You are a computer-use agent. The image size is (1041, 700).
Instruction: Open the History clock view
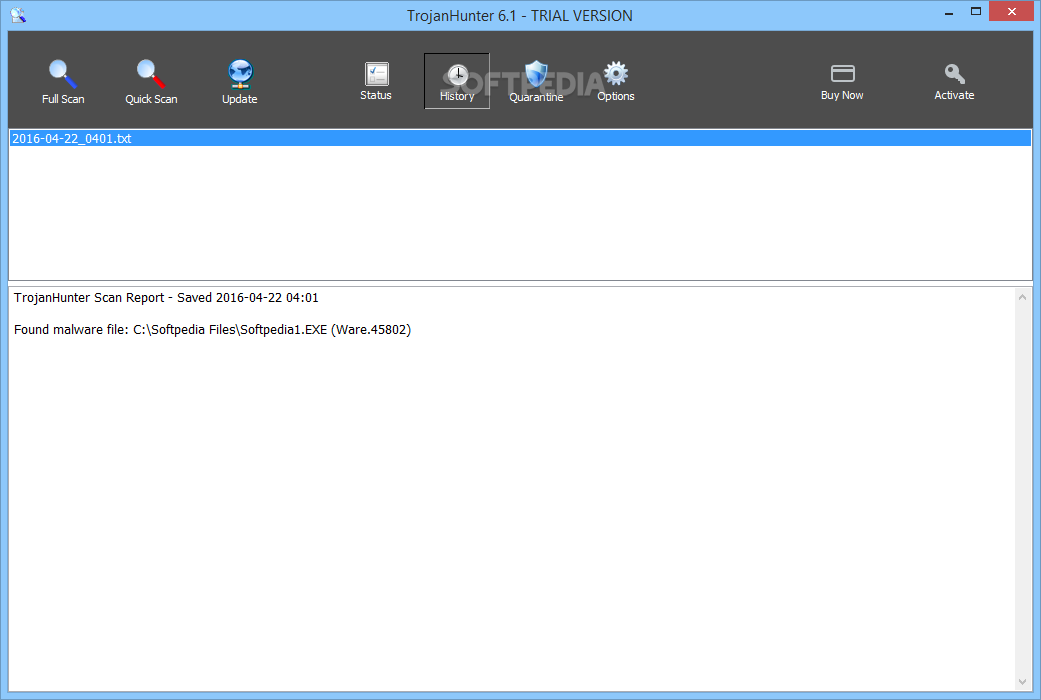(457, 81)
